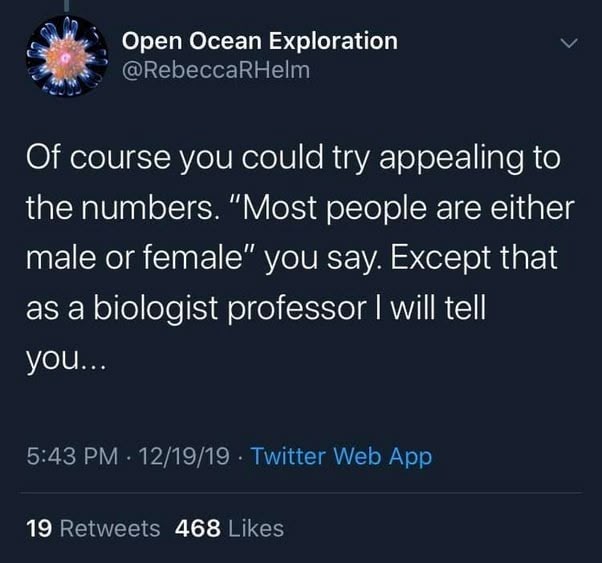Click the Open Ocean Exploration profile avatar
Screen dimensions: 602x563
click(x=61, y=59)
